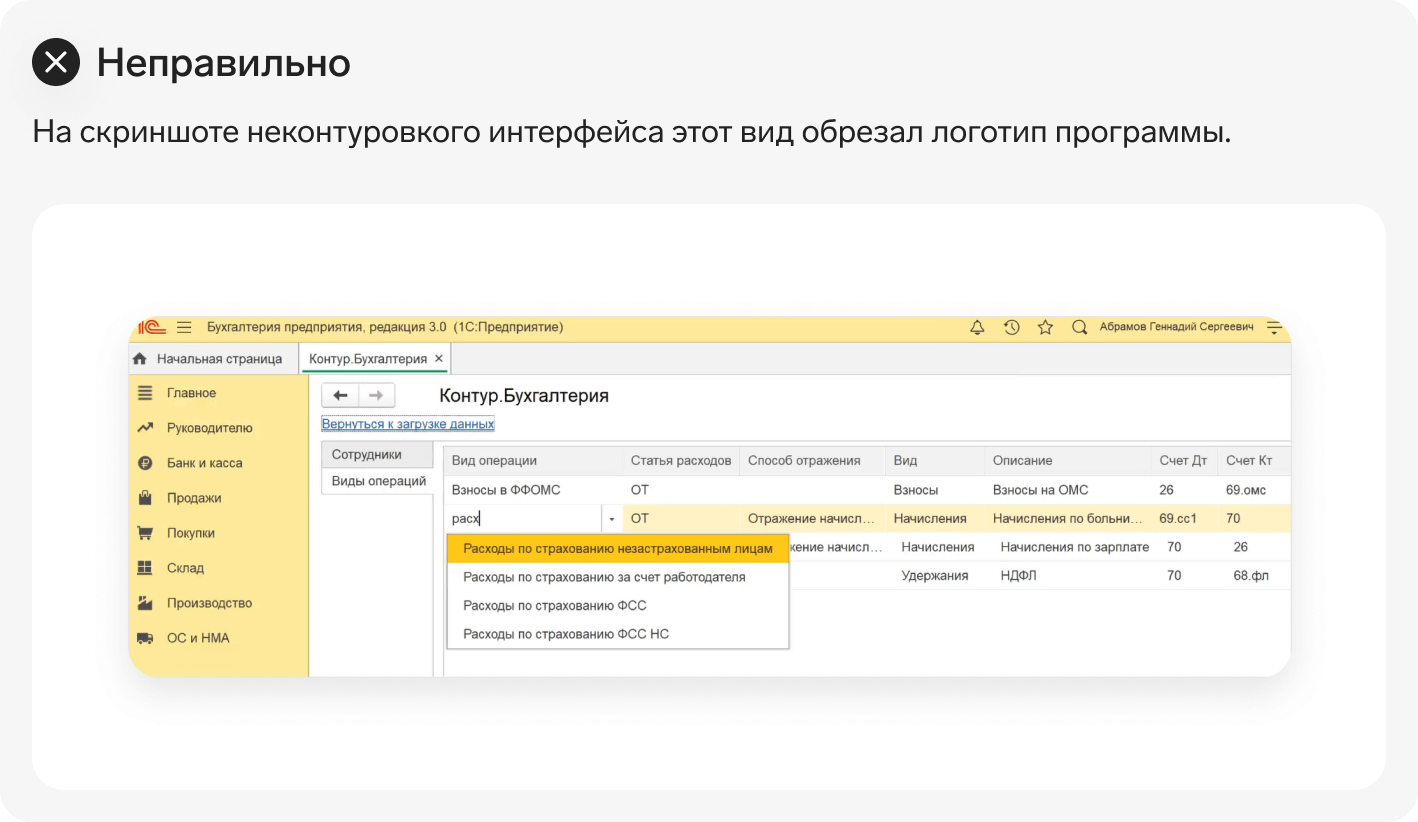Select the Начисления по зарплате cell
This screenshot has width=1418, height=822.
[x=1074, y=547]
